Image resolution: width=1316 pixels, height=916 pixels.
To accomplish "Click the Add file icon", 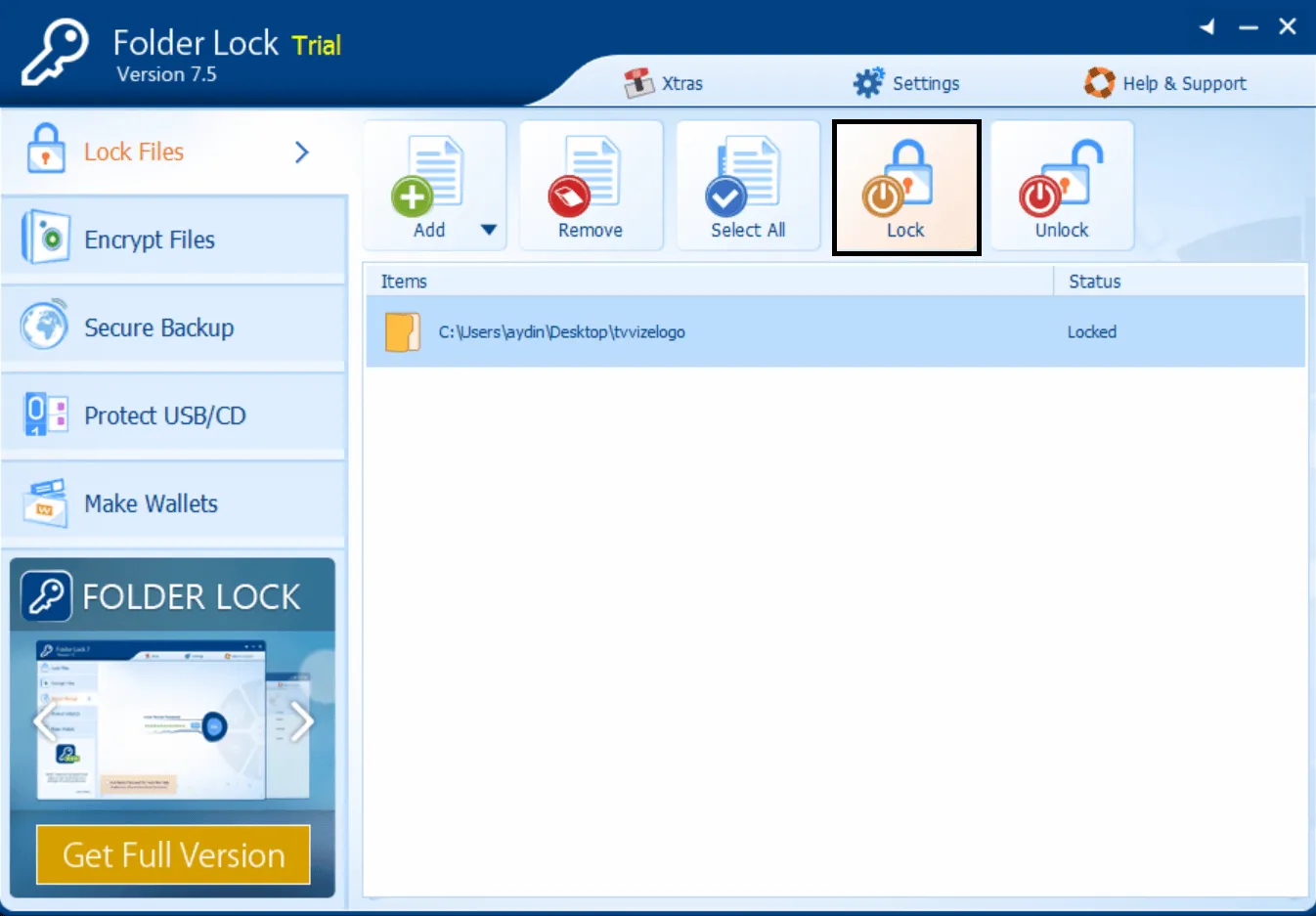I will 426,186.
